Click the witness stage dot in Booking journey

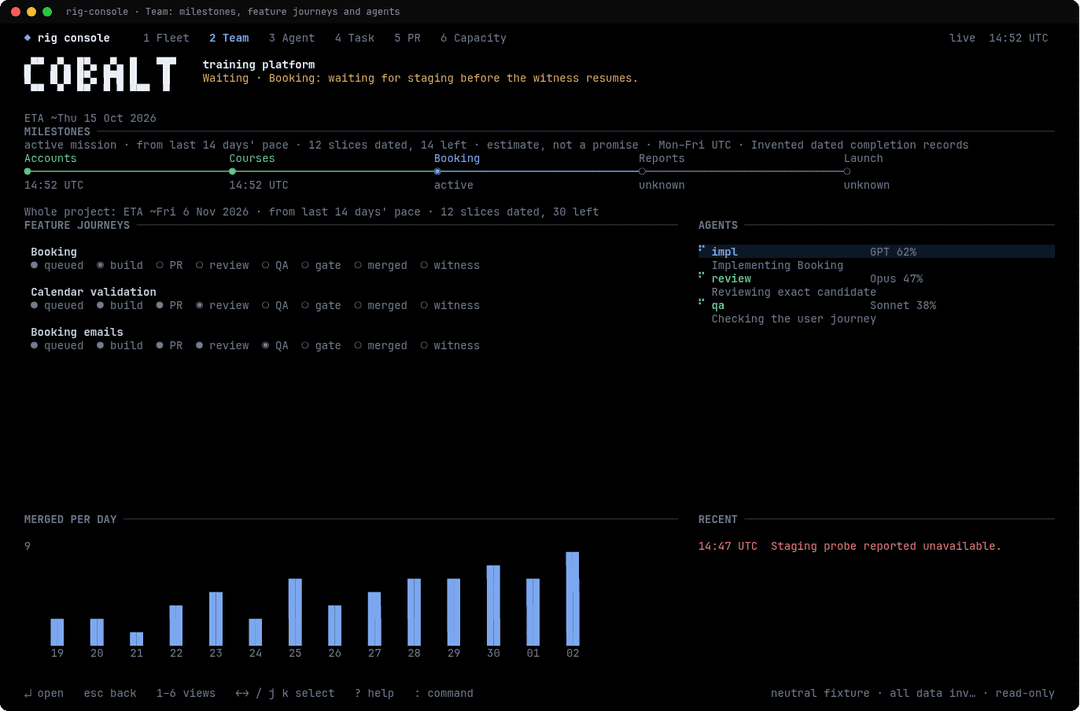[x=424, y=265]
